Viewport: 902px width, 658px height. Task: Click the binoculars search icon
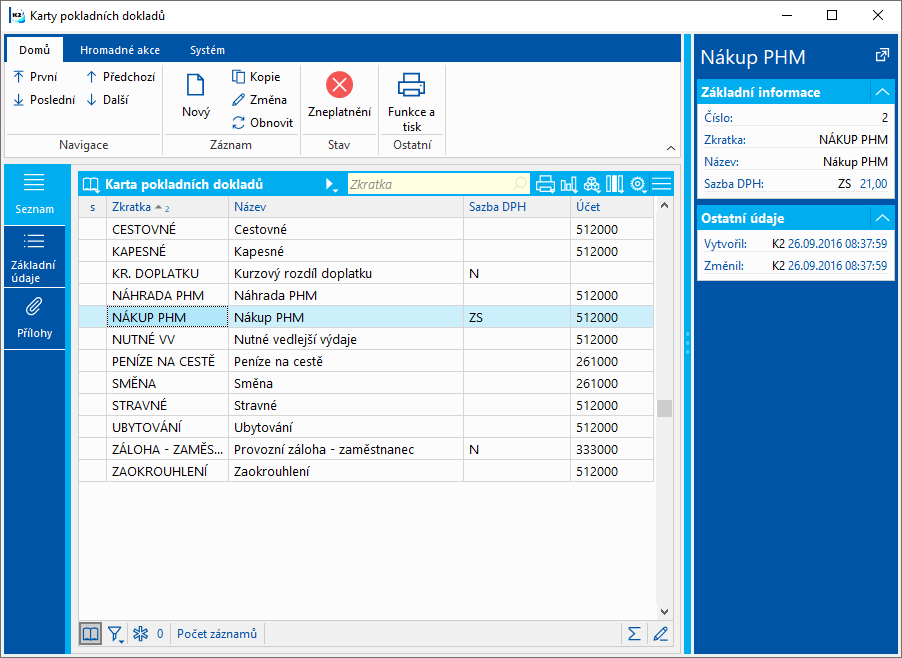tap(592, 184)
